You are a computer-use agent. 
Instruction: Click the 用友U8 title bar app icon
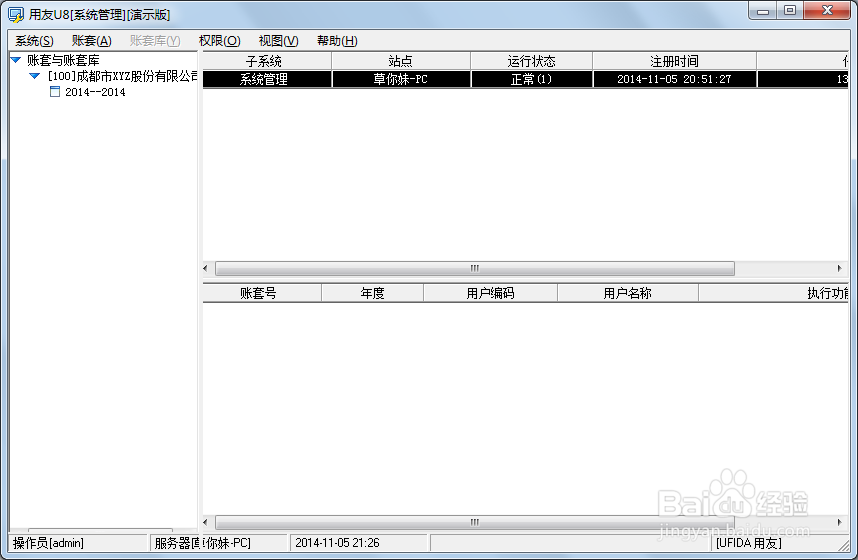16,15
